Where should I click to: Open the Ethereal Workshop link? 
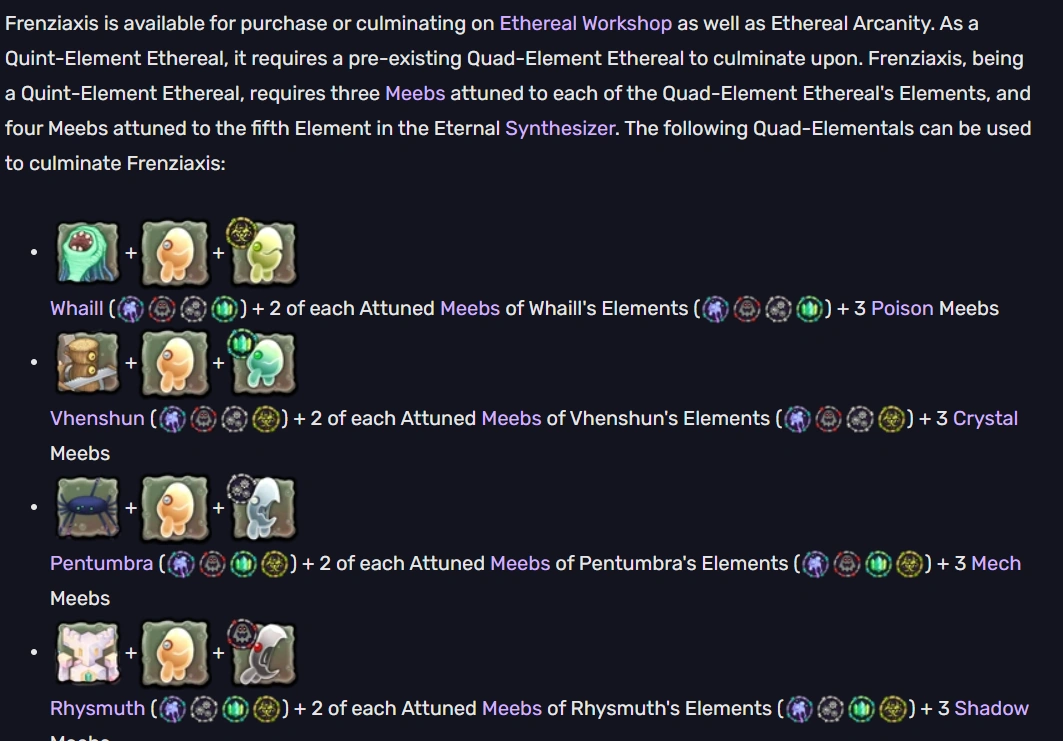(586, 24)
